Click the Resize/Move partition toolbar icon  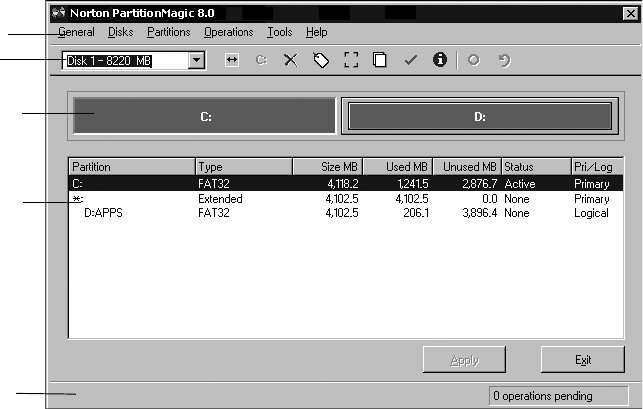232,60
